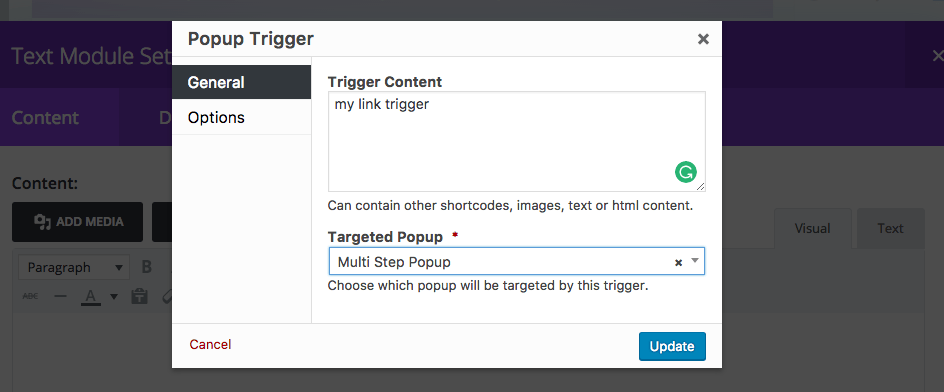Close the Popup Trigger dialog
The image size is (944, 392).
[x=703, y=39]
